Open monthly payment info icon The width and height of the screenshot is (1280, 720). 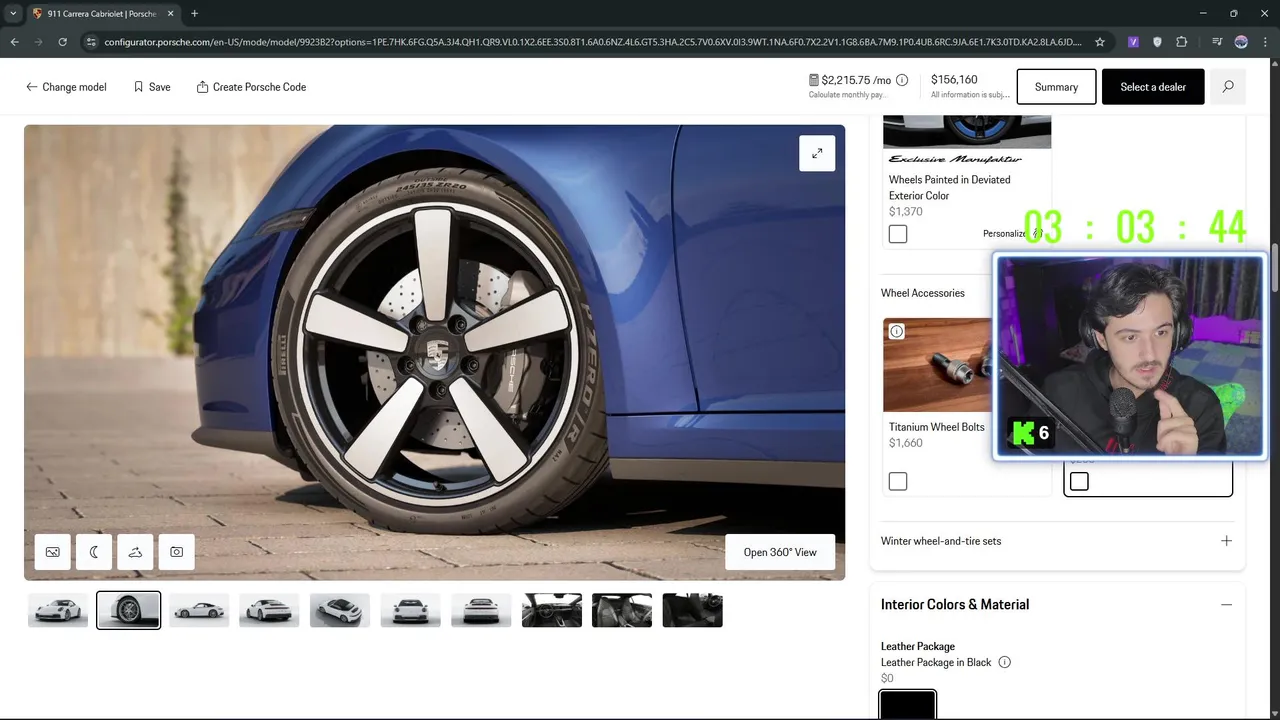[x=902, y=80]
